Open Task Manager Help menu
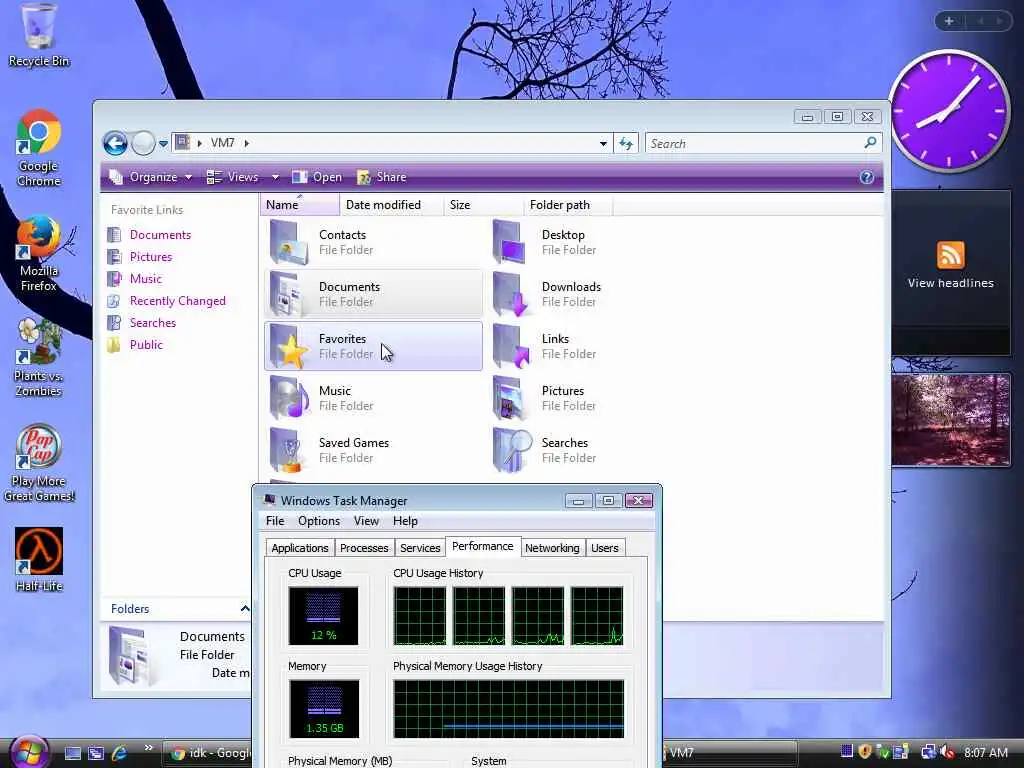Viewport: 1024px width, 768px height. 405,521
